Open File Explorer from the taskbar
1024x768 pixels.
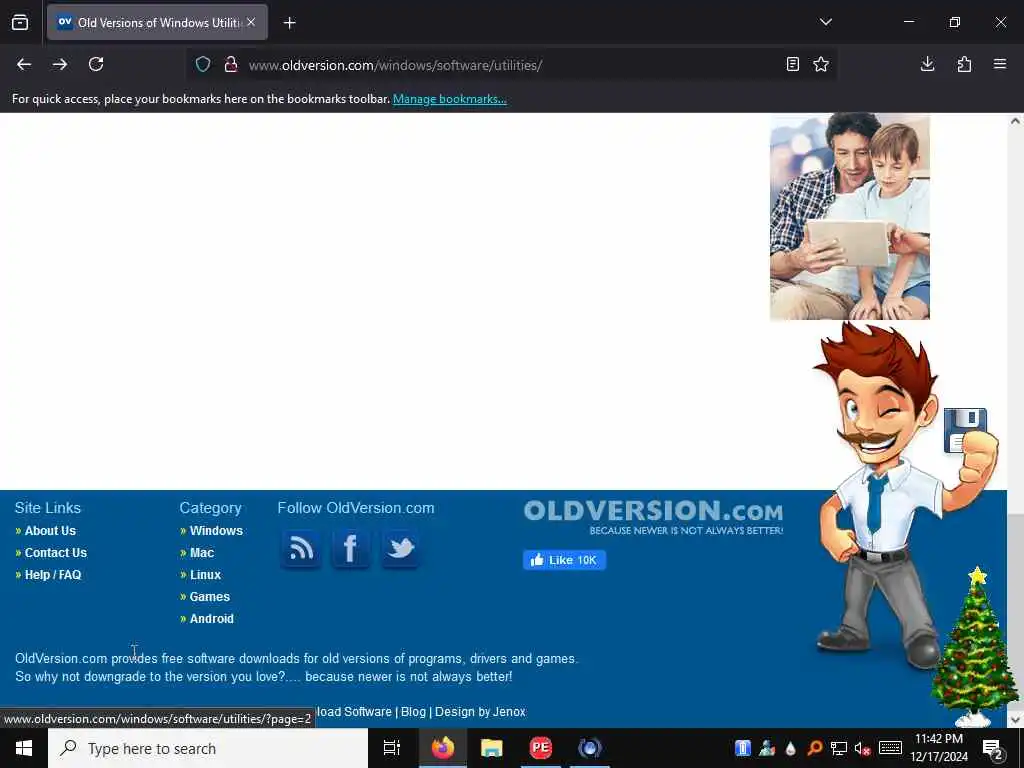click(x=492, y=748)
